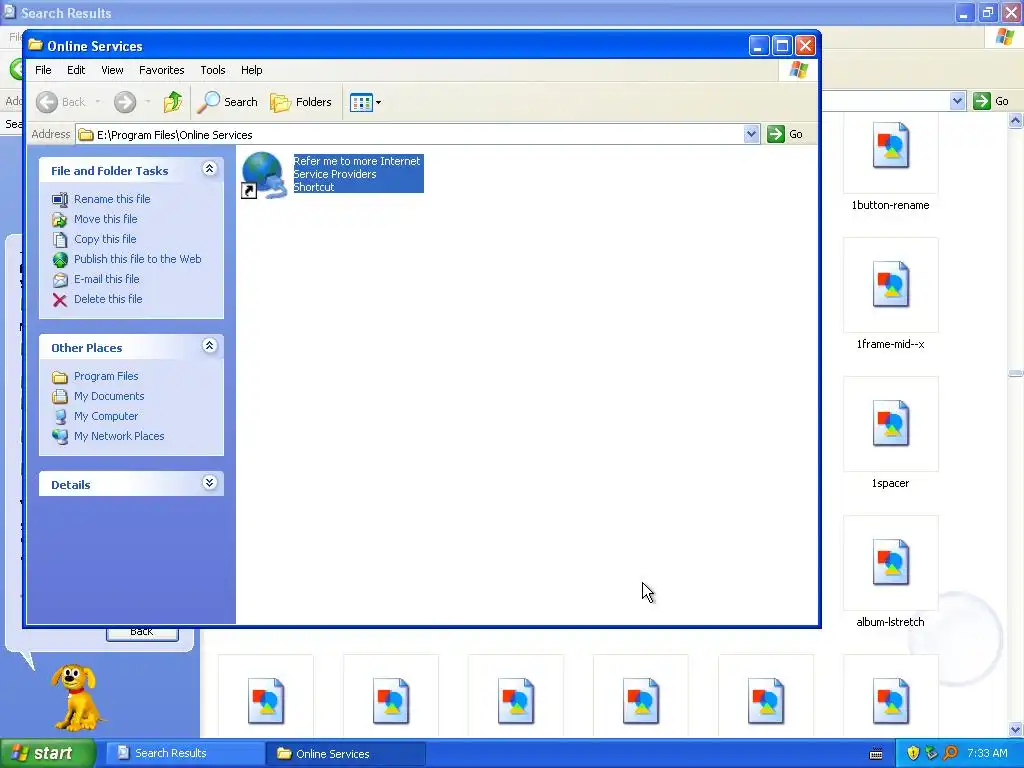The height and width of the screenshot is (768, 1024).
Task: Select 1frame-mid--x file in Search Results
Action: [x=890, y=295]
